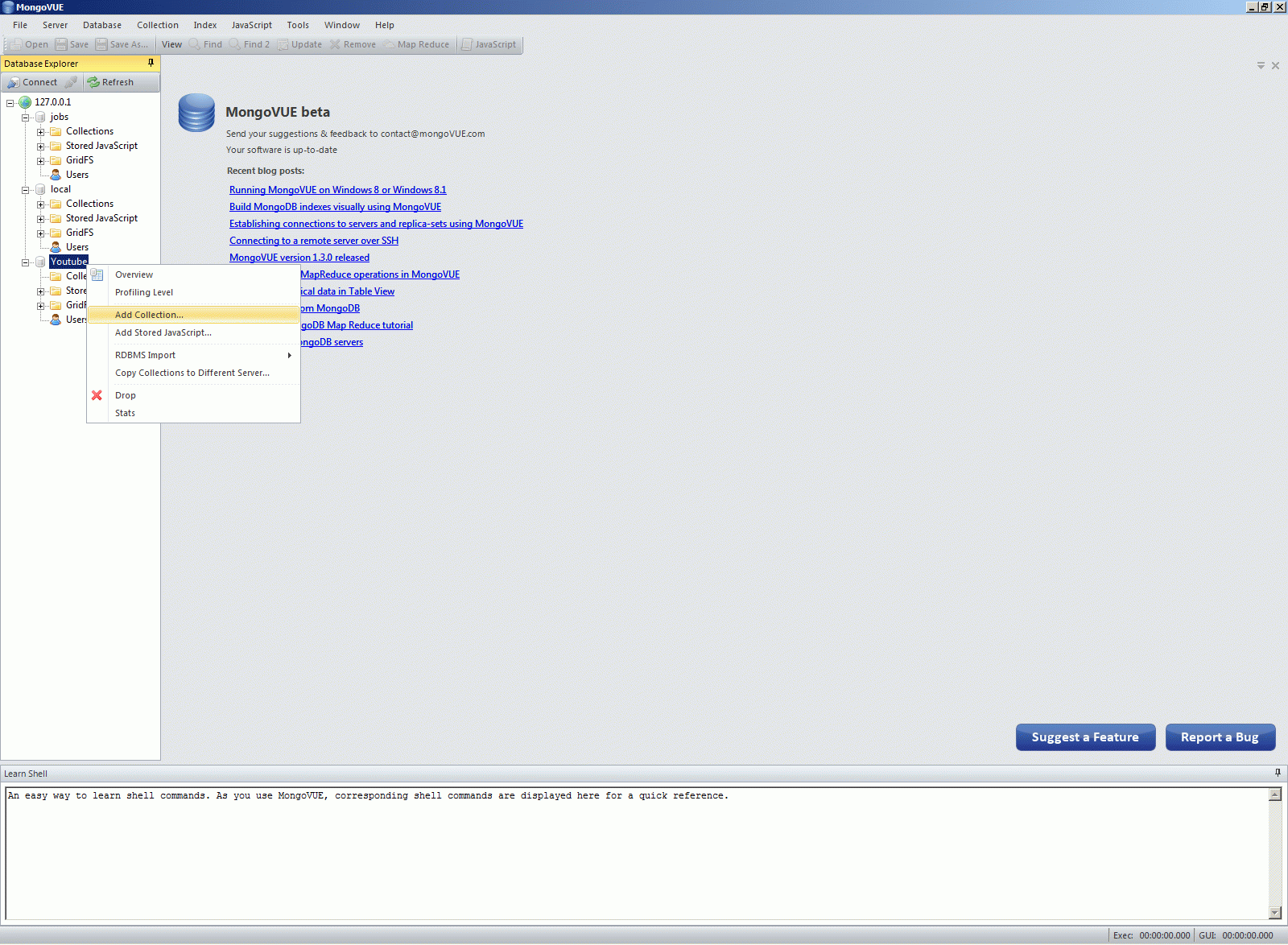Expand Stored JavaScript under local
Viewport: 1288px width, 945px height.
(x=40, y=219)
